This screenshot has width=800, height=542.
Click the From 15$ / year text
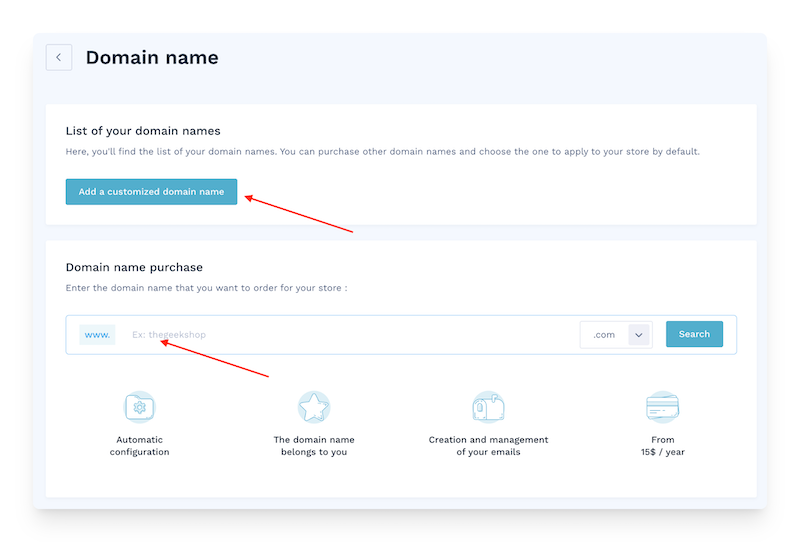(x=663, y=446)
